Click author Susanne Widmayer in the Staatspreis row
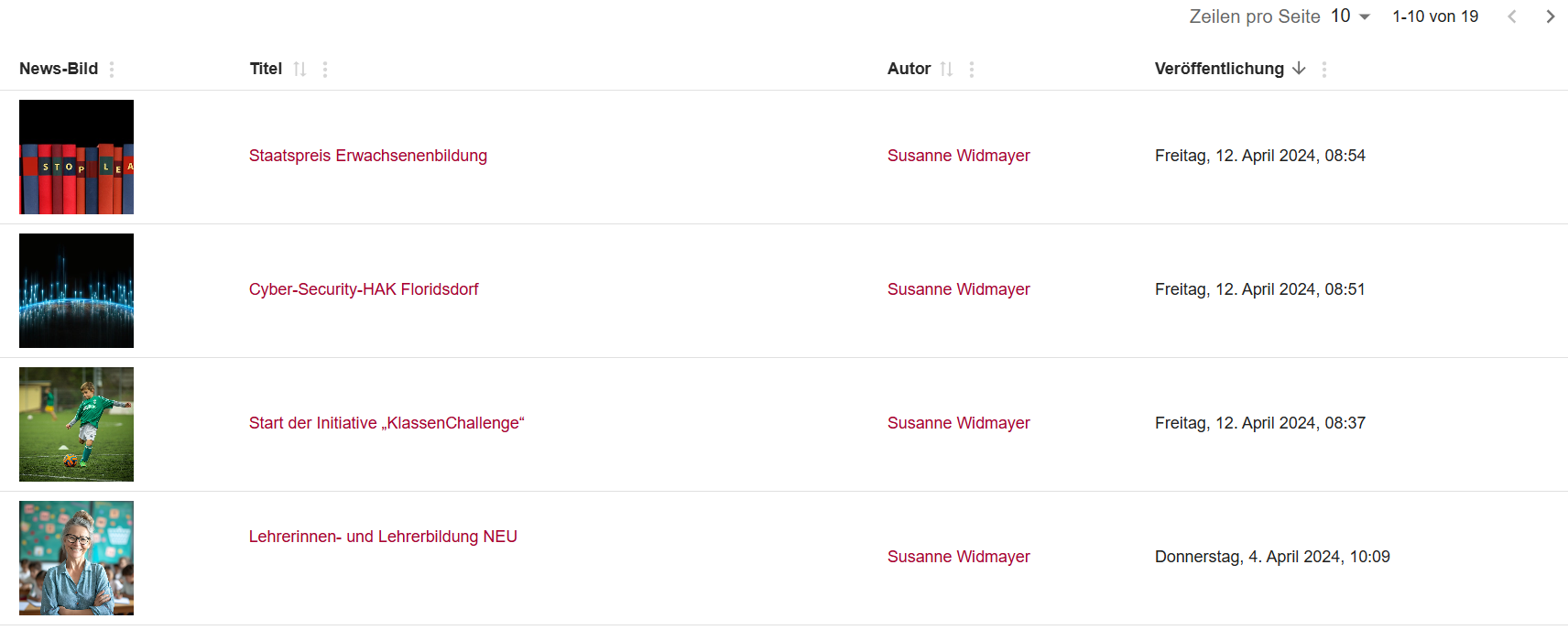The height and width of the screenshot is (630, 1568). 958,156
